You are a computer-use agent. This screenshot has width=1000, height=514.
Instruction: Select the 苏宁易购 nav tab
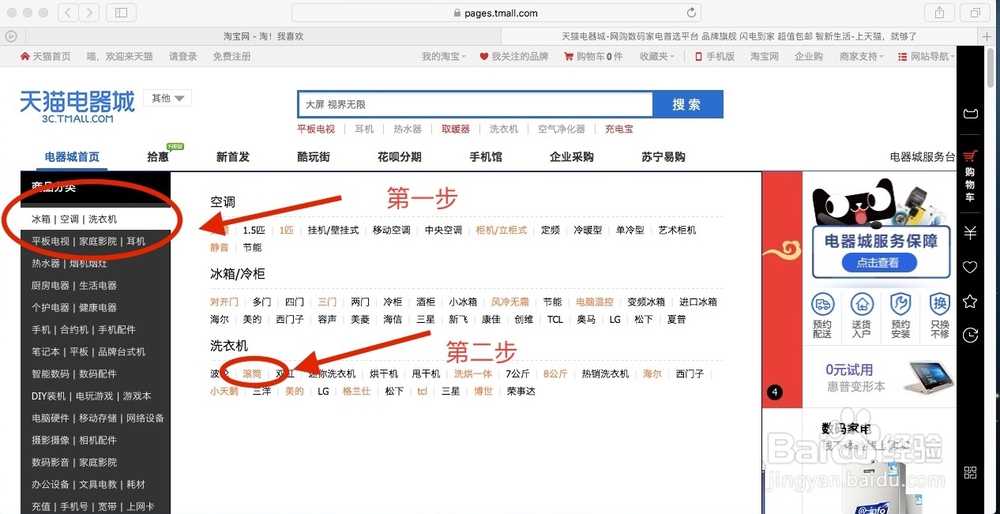point(663,157)
